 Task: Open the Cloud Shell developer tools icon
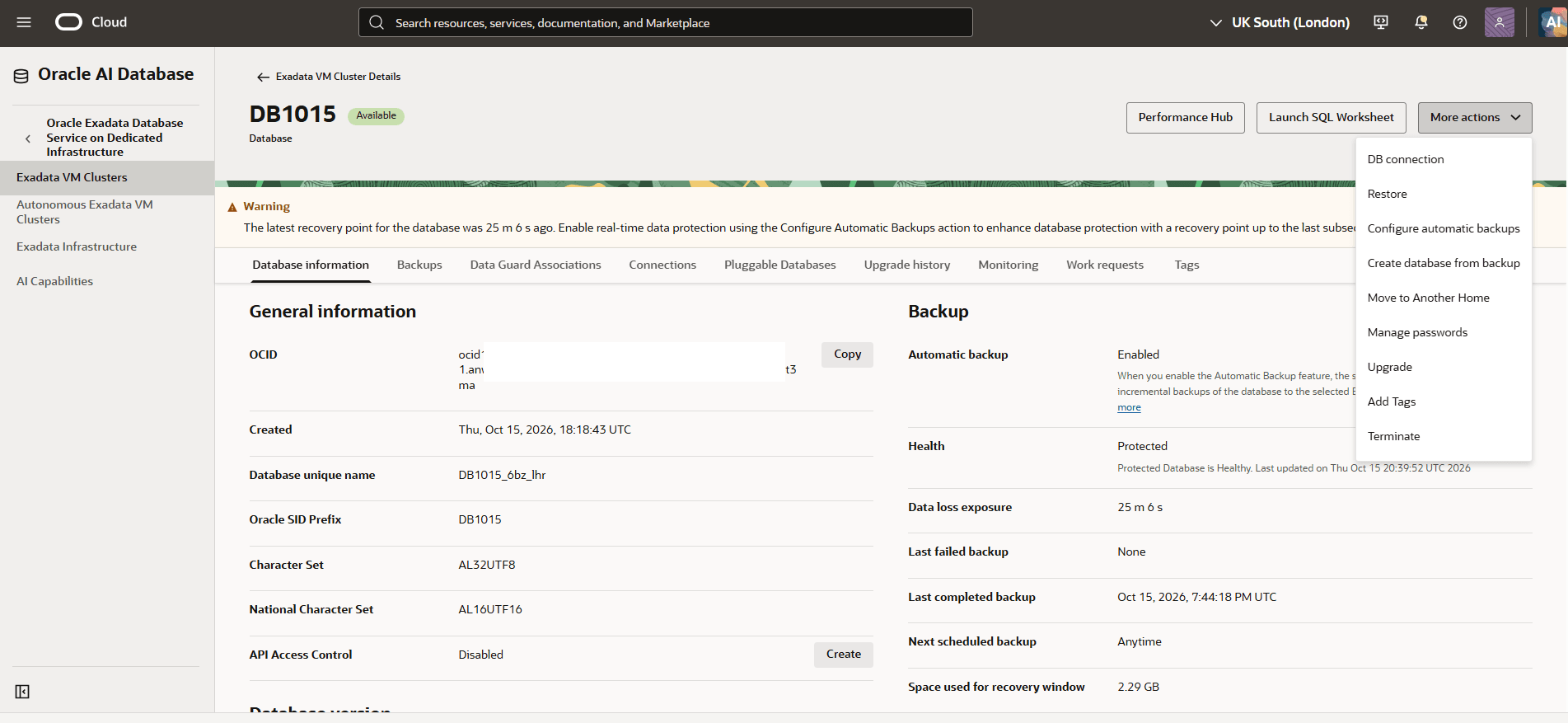click(x=1381, y=22)
